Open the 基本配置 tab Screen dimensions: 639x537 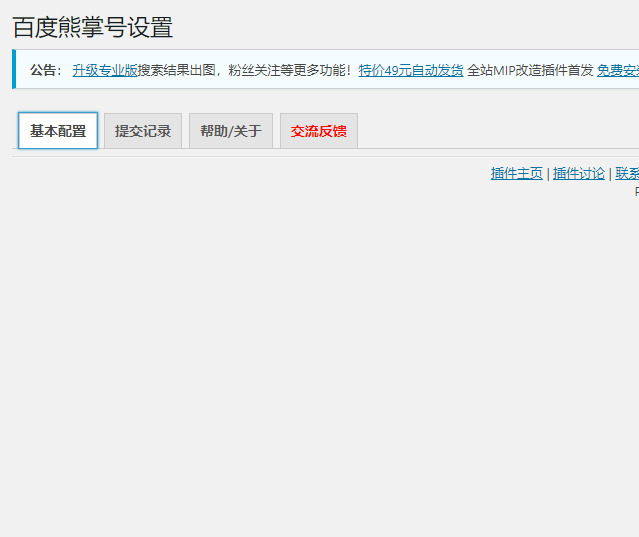(x=58, y=131)
